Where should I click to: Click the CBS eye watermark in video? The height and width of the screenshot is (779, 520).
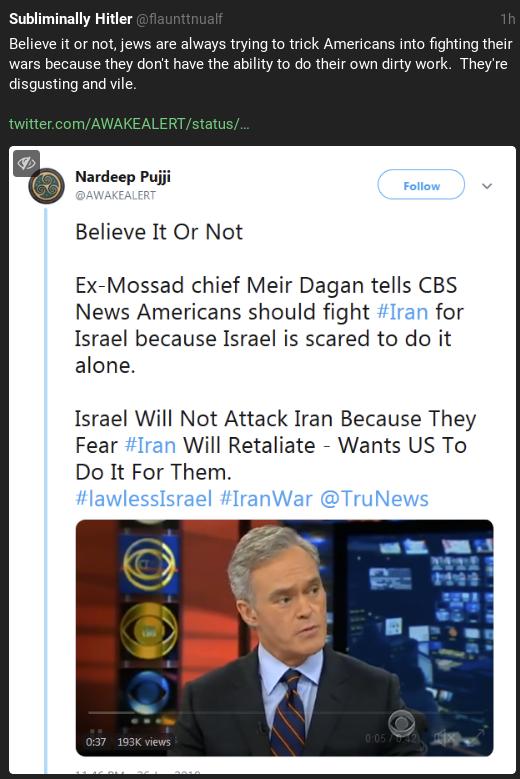pos(402,723)
